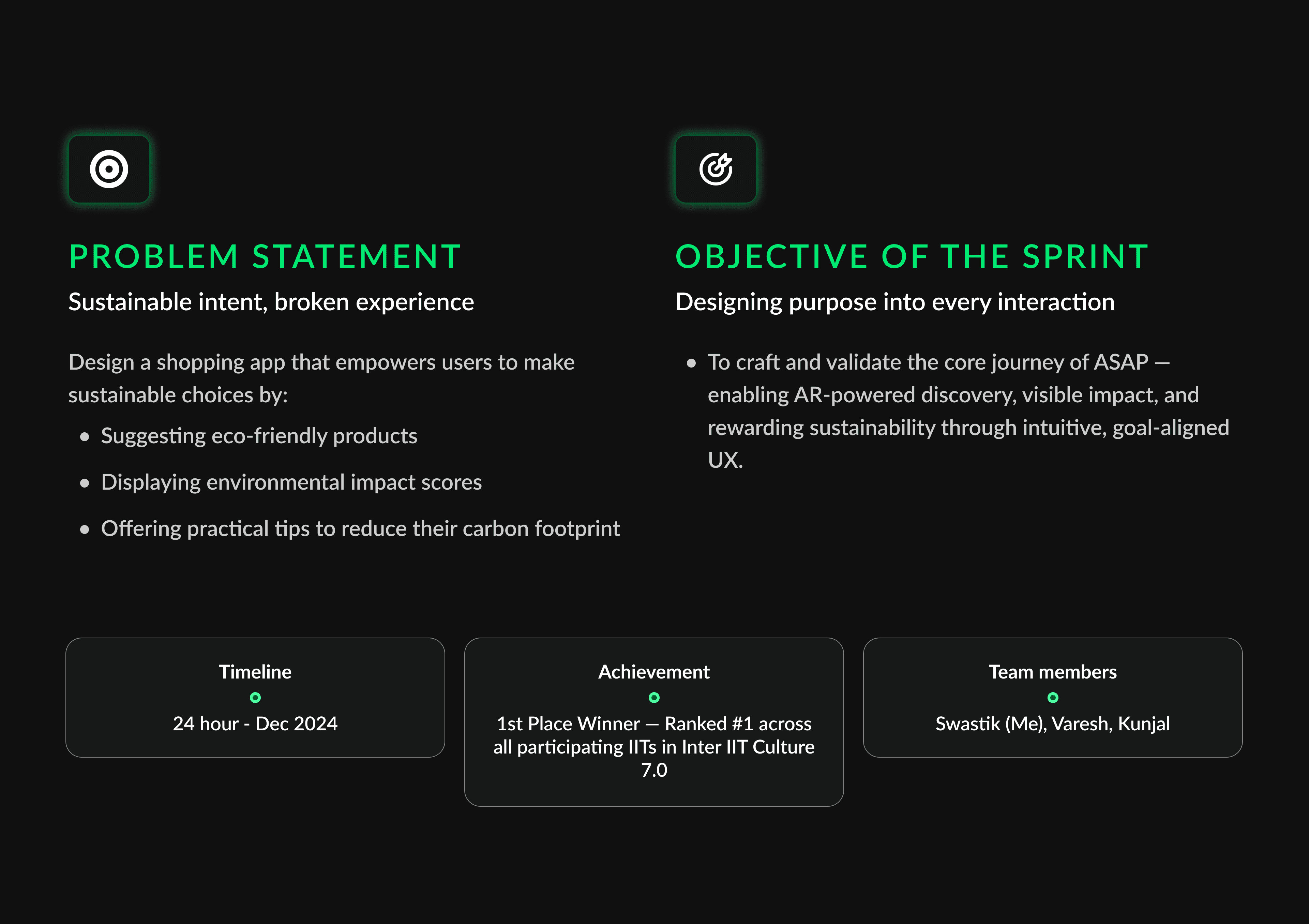
Task: Click subtitle Sustainable intent, broken experience
Action: click(271, 302)
